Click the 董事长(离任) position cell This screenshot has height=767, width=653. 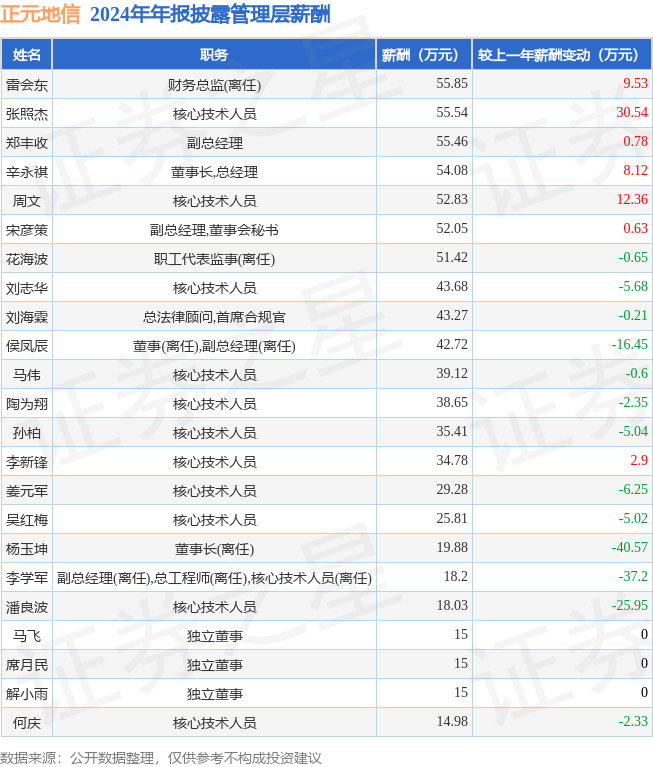(214, 549)
